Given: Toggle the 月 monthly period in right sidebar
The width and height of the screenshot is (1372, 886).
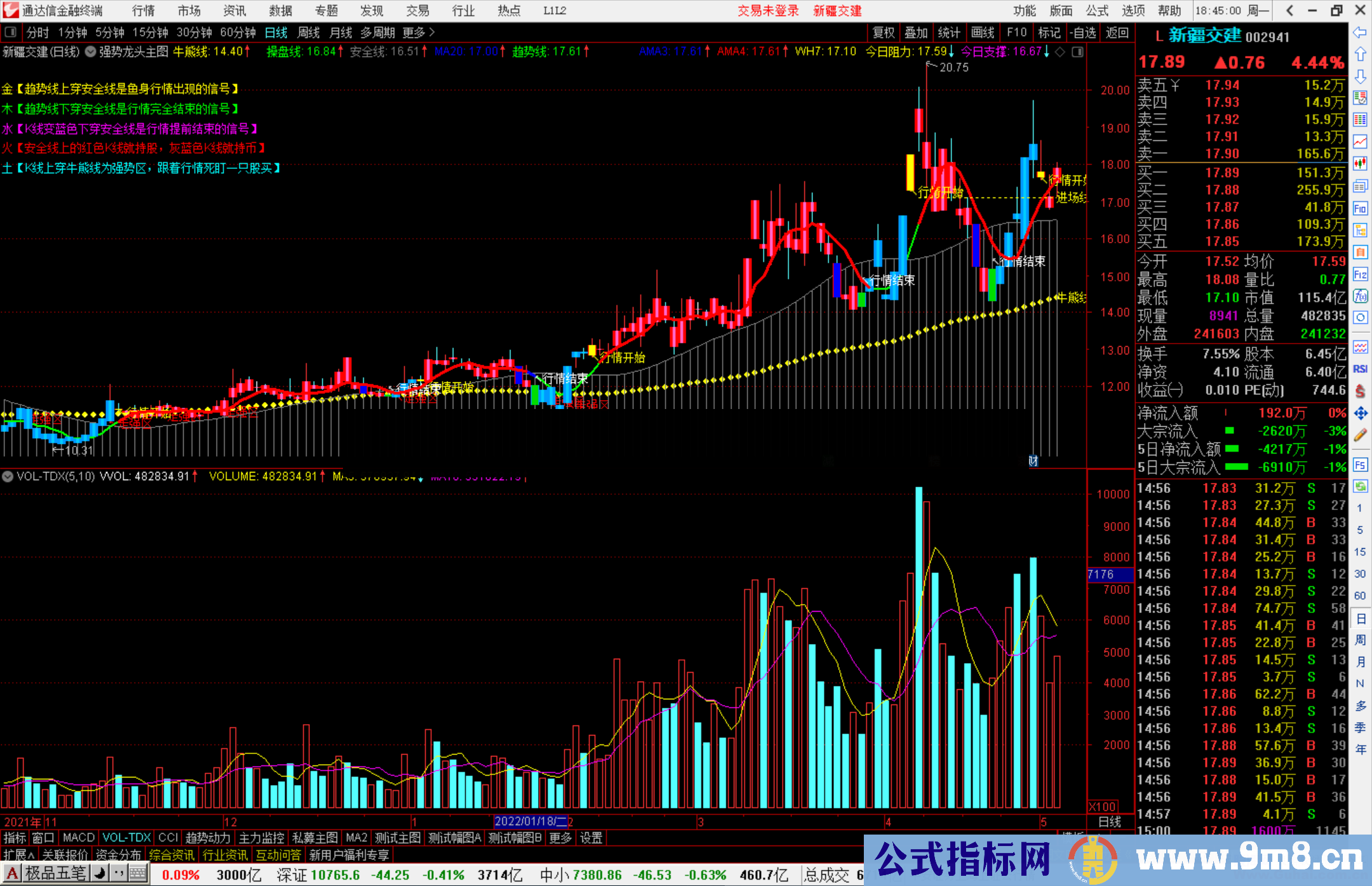Looking at the screenshot, I should (1360, 662).
